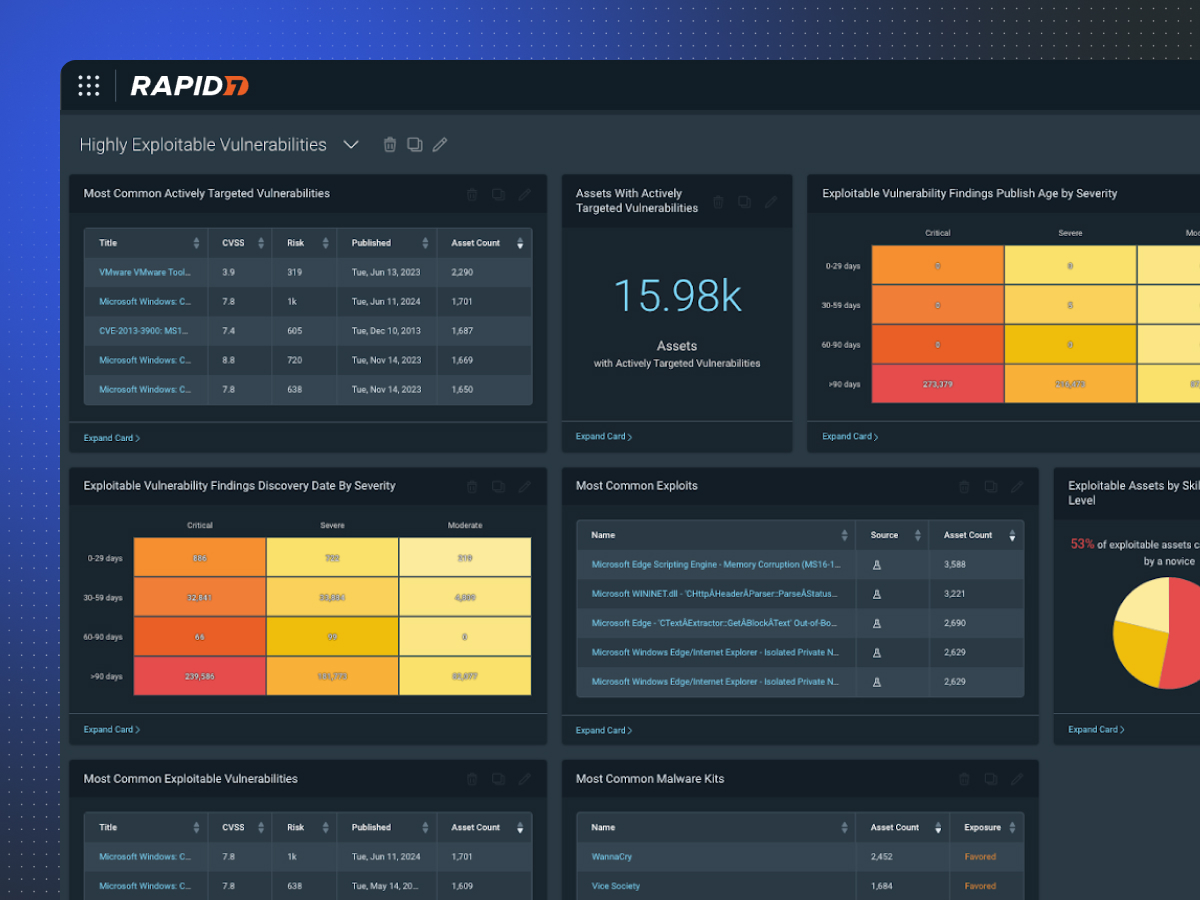
Task: Open the VMware VMware Tool vulnerability link
Action: 144,272
